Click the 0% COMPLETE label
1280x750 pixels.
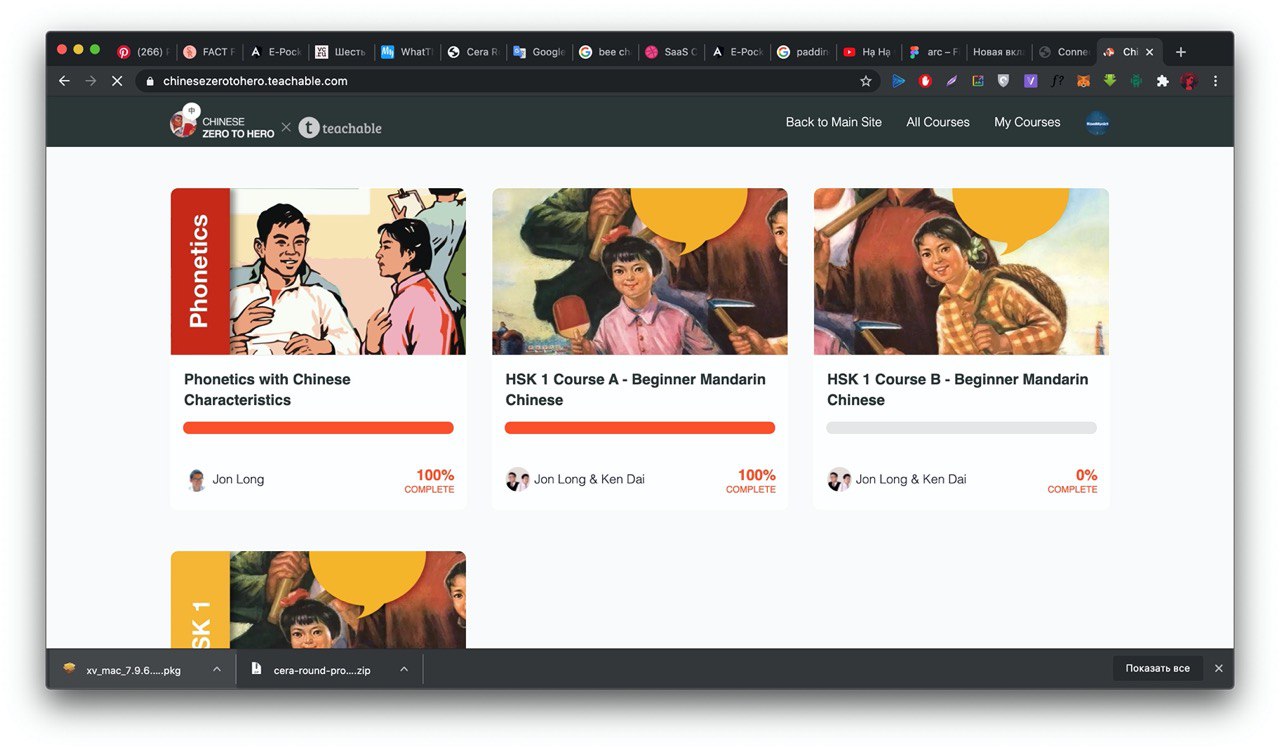coord(1072,481)
